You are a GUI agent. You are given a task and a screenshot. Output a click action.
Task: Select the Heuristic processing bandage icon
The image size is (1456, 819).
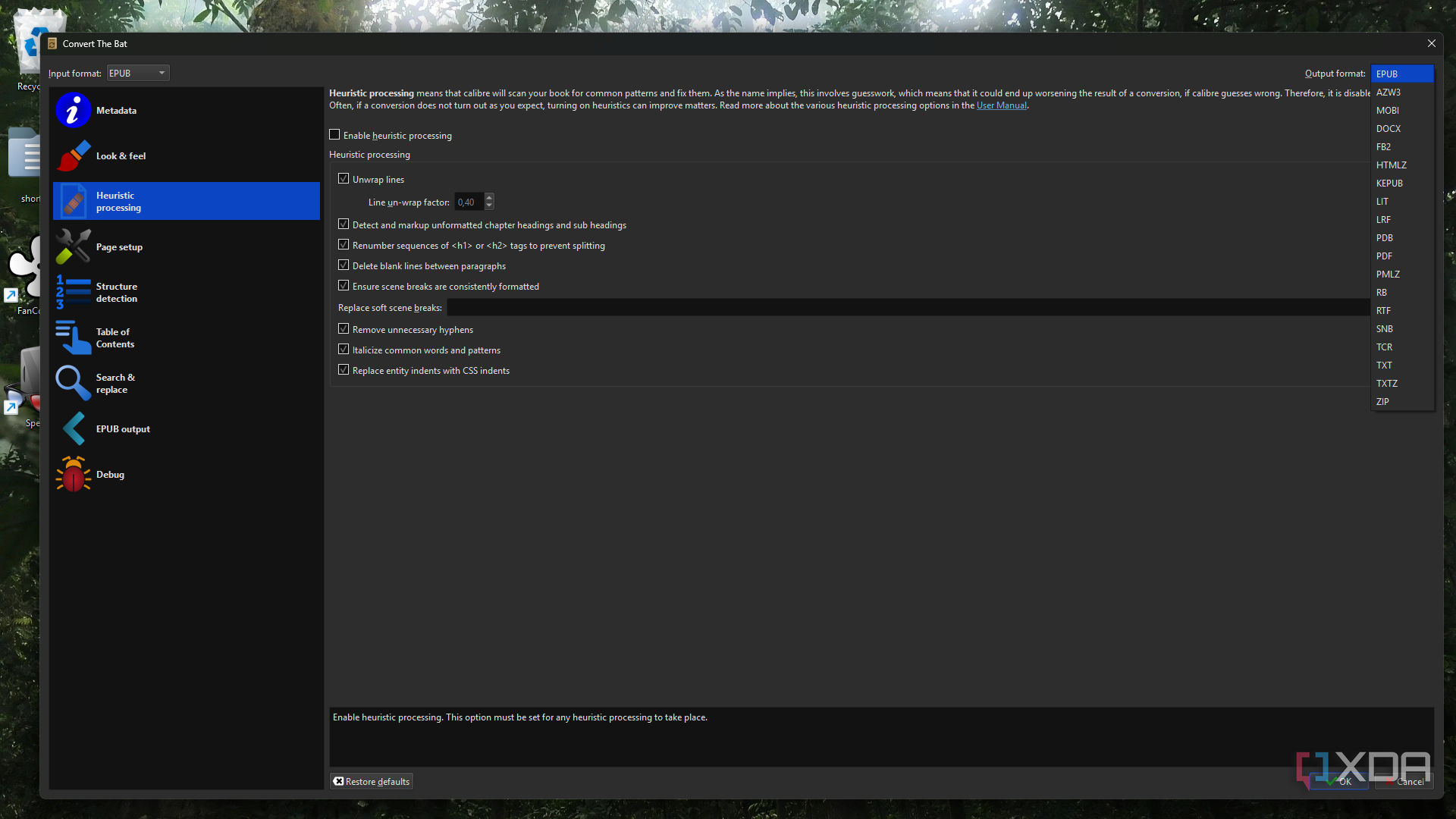tap(73, 202)
